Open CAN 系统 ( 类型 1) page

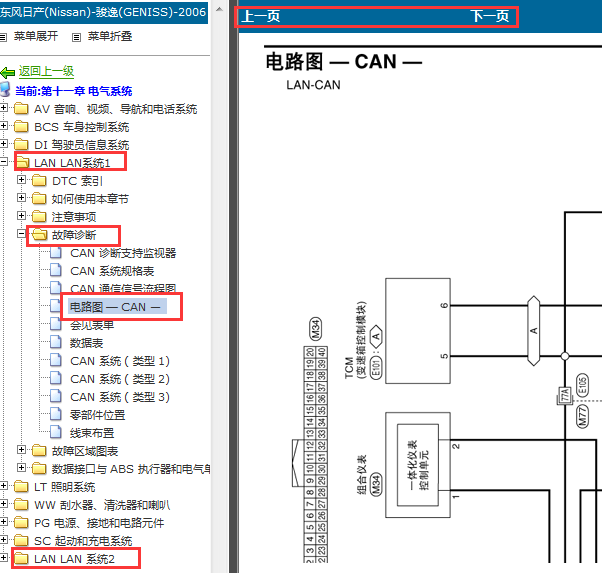pos(120,361)
